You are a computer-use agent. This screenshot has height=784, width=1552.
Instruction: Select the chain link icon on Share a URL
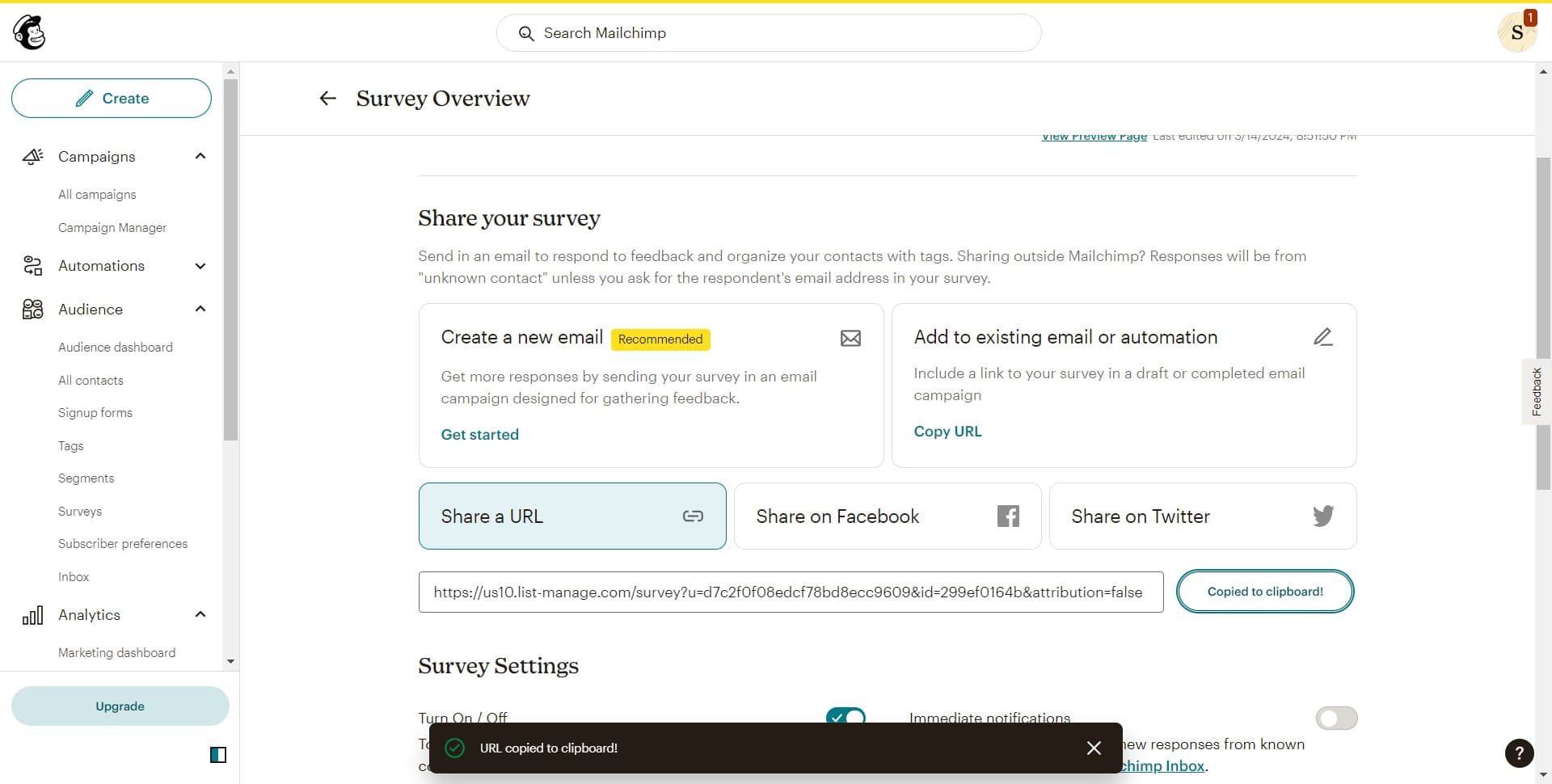[693, 516]
